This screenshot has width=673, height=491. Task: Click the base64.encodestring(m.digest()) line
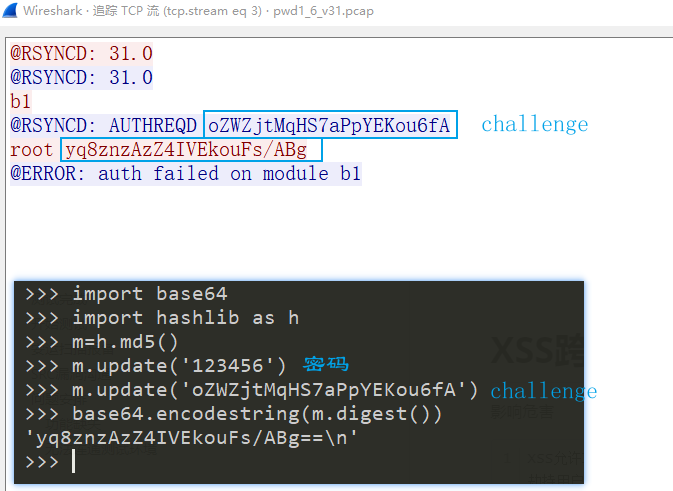coord(233,414)
